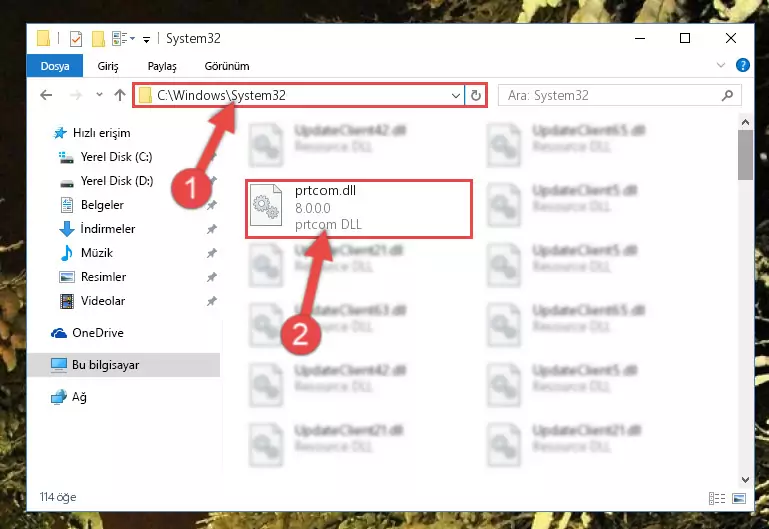Open the blue Help question mark

(743, 65)
